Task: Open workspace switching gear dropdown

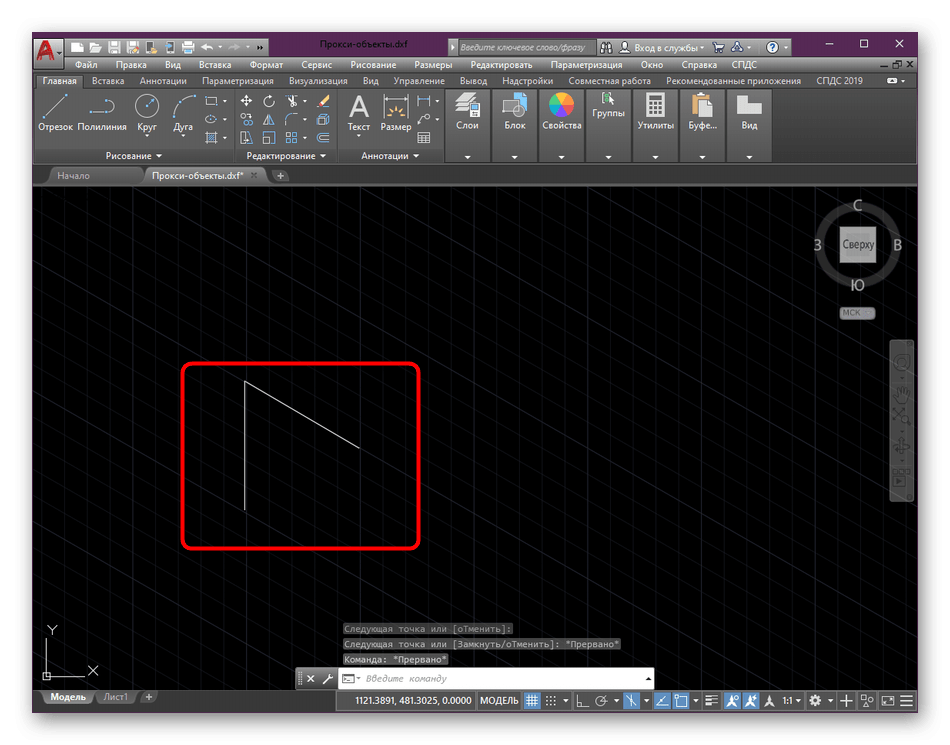Action: click(820, 700)
